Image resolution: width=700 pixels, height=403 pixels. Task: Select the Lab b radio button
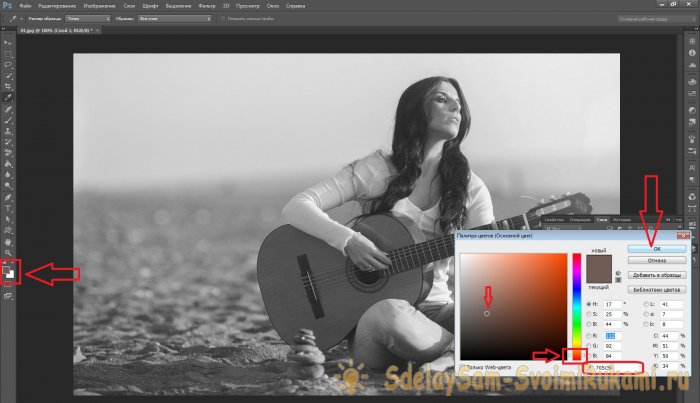coord(646,324)
